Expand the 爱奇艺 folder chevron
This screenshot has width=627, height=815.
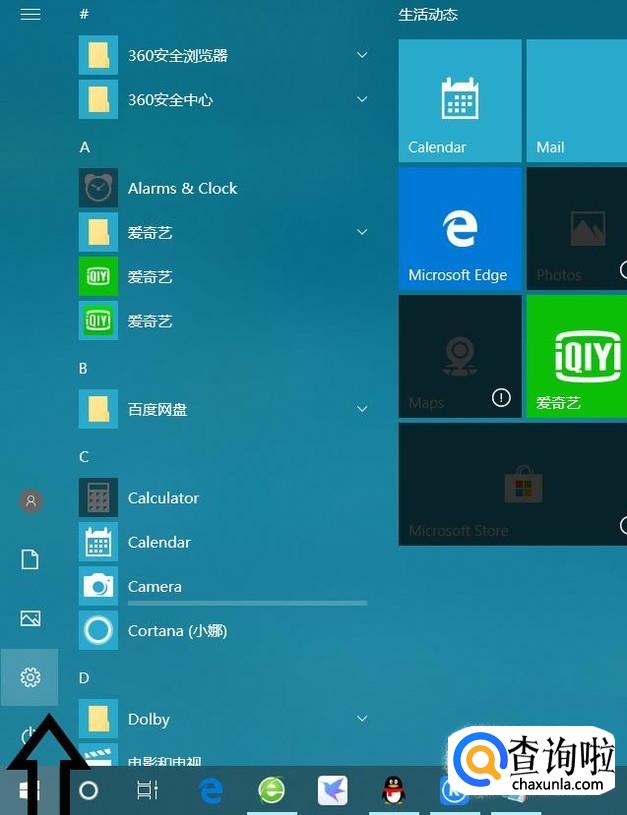click(x=362, y=232)
